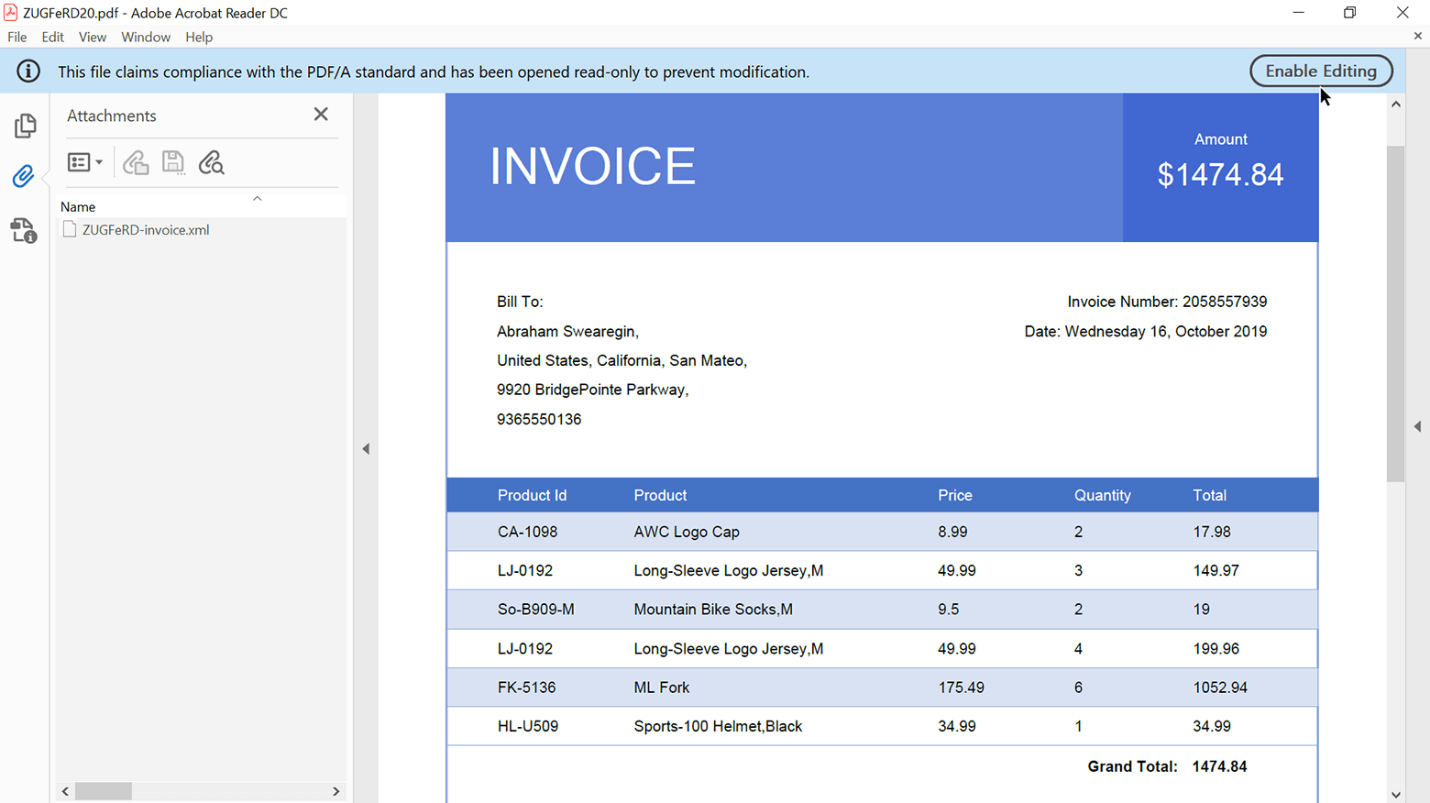Open the File menu
Screen dimensions: 1430x803
[x=17, y=37]
